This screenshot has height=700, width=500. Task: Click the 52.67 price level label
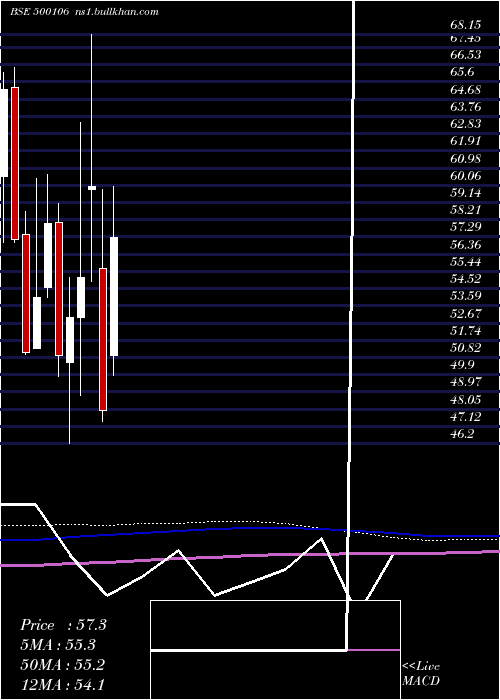point(466,313)
